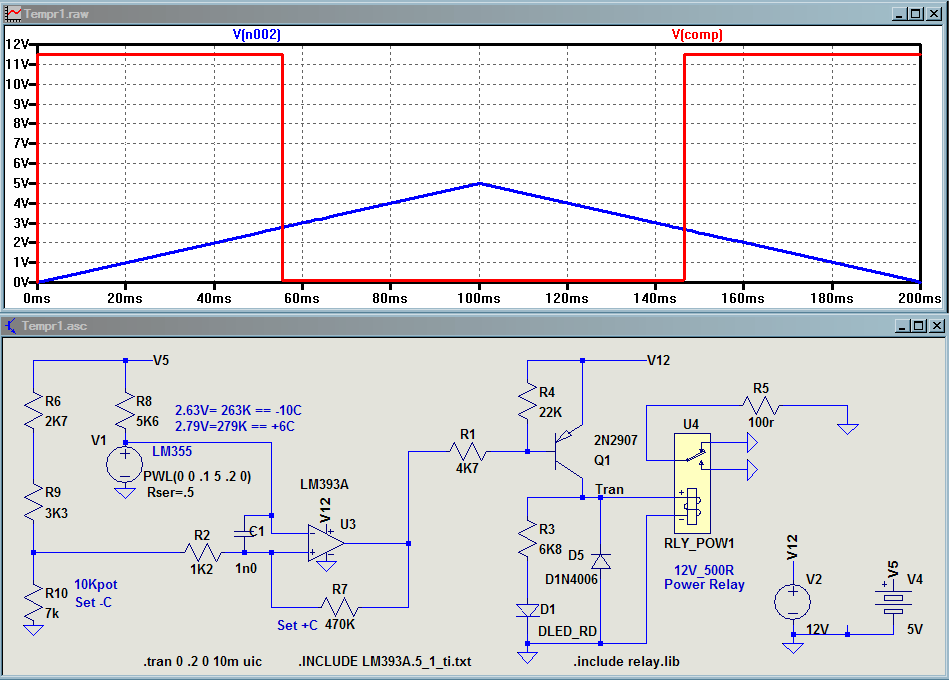Click the 12V label on the voltage axis
Viewport: 949px width, 680px height.
click(16, 44)
